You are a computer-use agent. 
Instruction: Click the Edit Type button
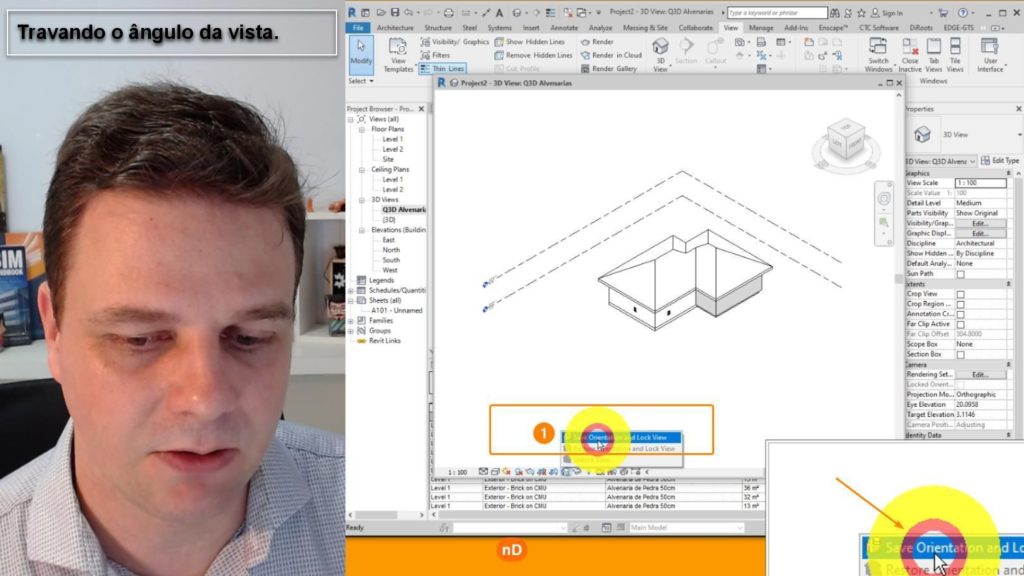1002,160
